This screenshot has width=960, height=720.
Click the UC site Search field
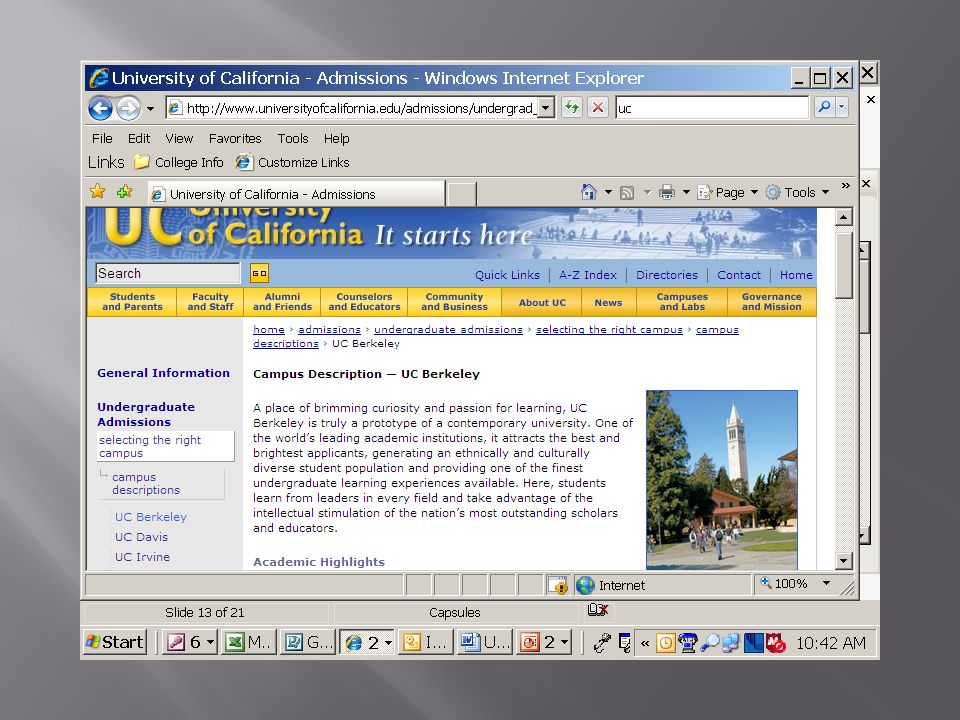point(168,273)
